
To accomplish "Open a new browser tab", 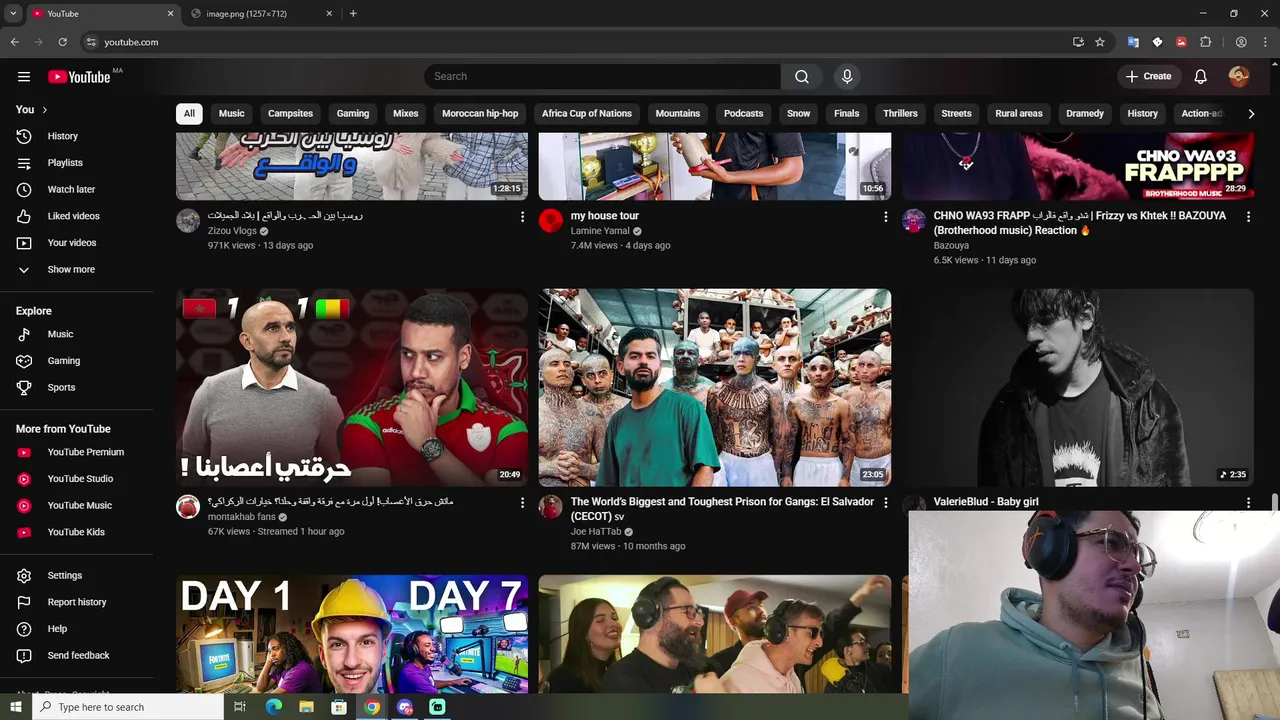I will coord(353,14).
